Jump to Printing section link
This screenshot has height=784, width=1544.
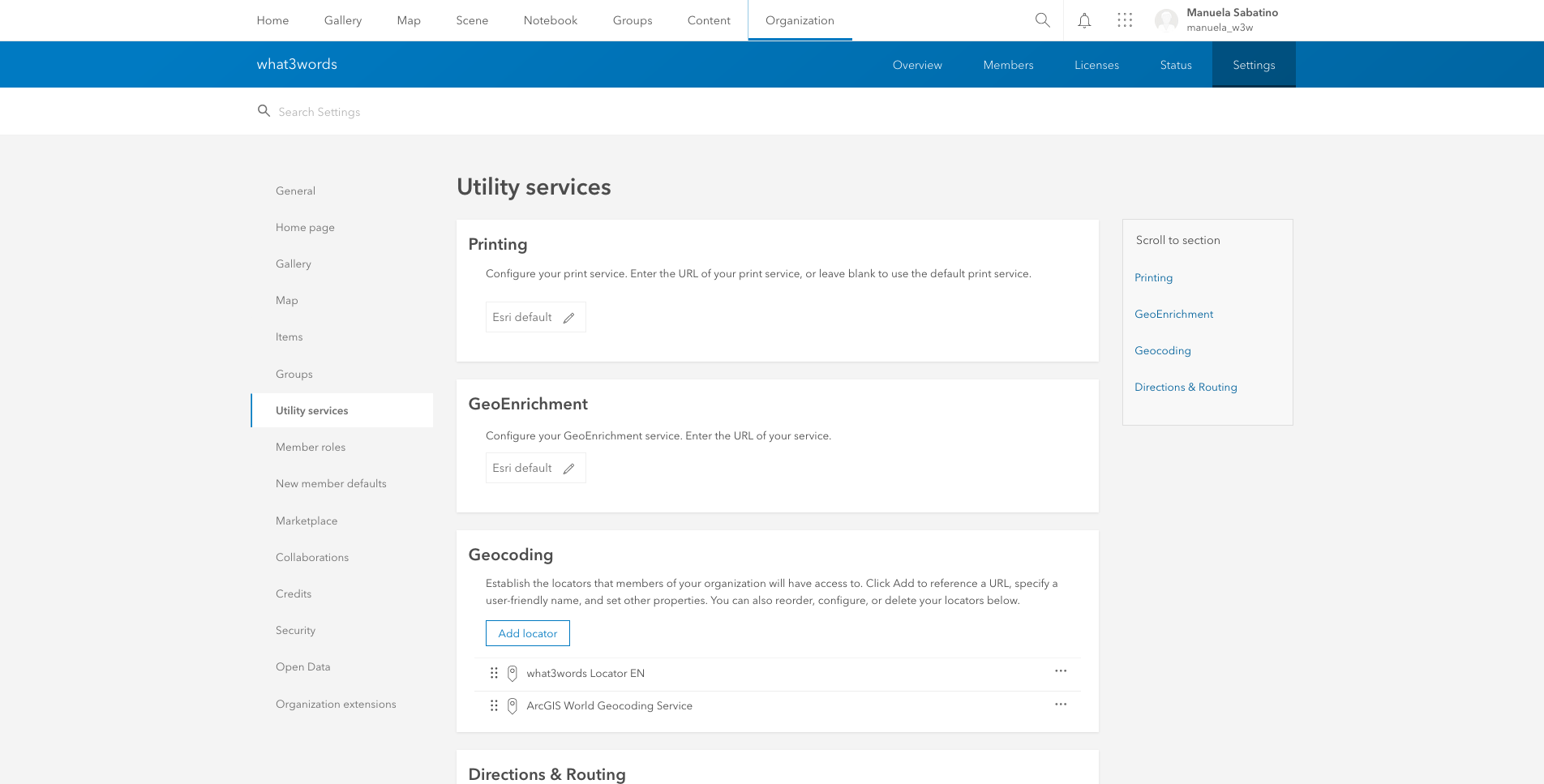pyautogui.click(x=1153, y=278)
